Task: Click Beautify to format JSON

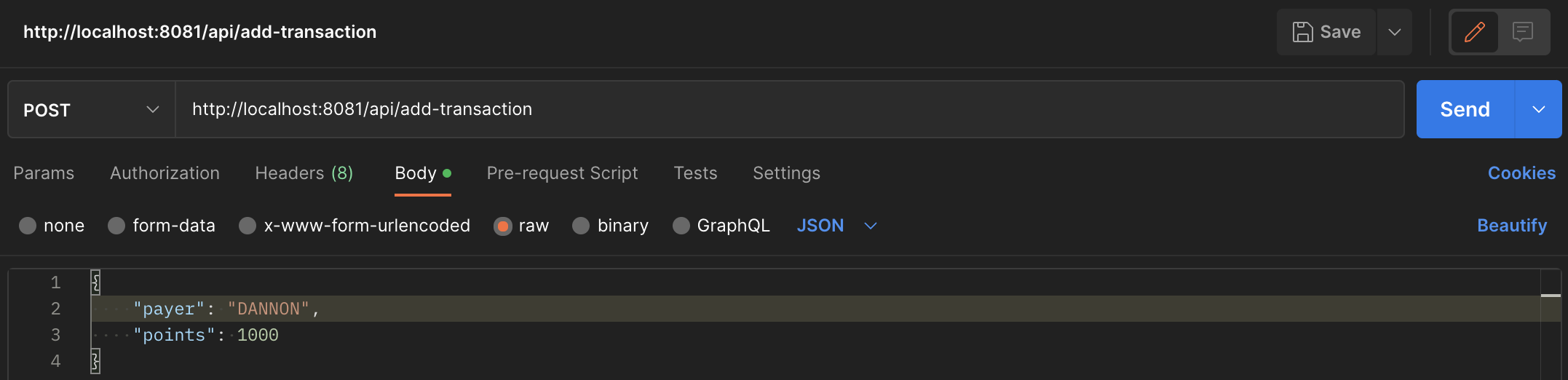Action: [x=1512, y=226]
